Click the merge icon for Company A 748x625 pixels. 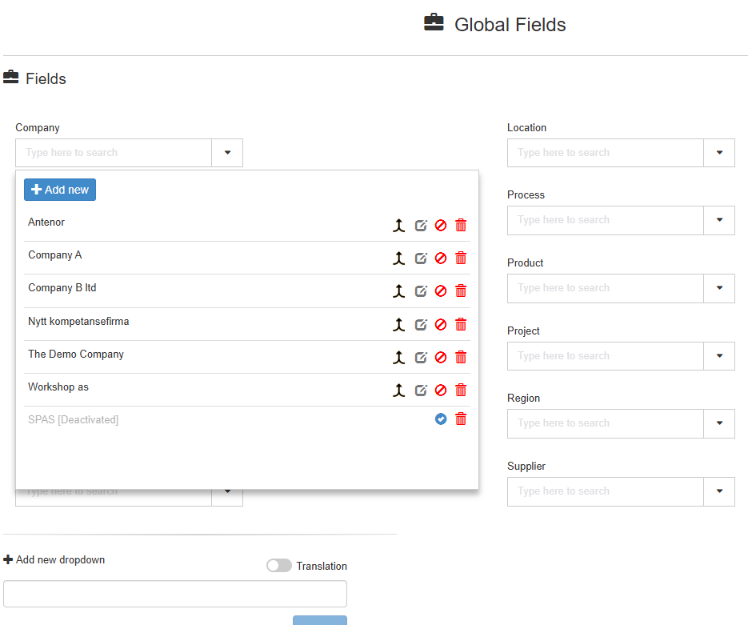[x=399, y=258]
